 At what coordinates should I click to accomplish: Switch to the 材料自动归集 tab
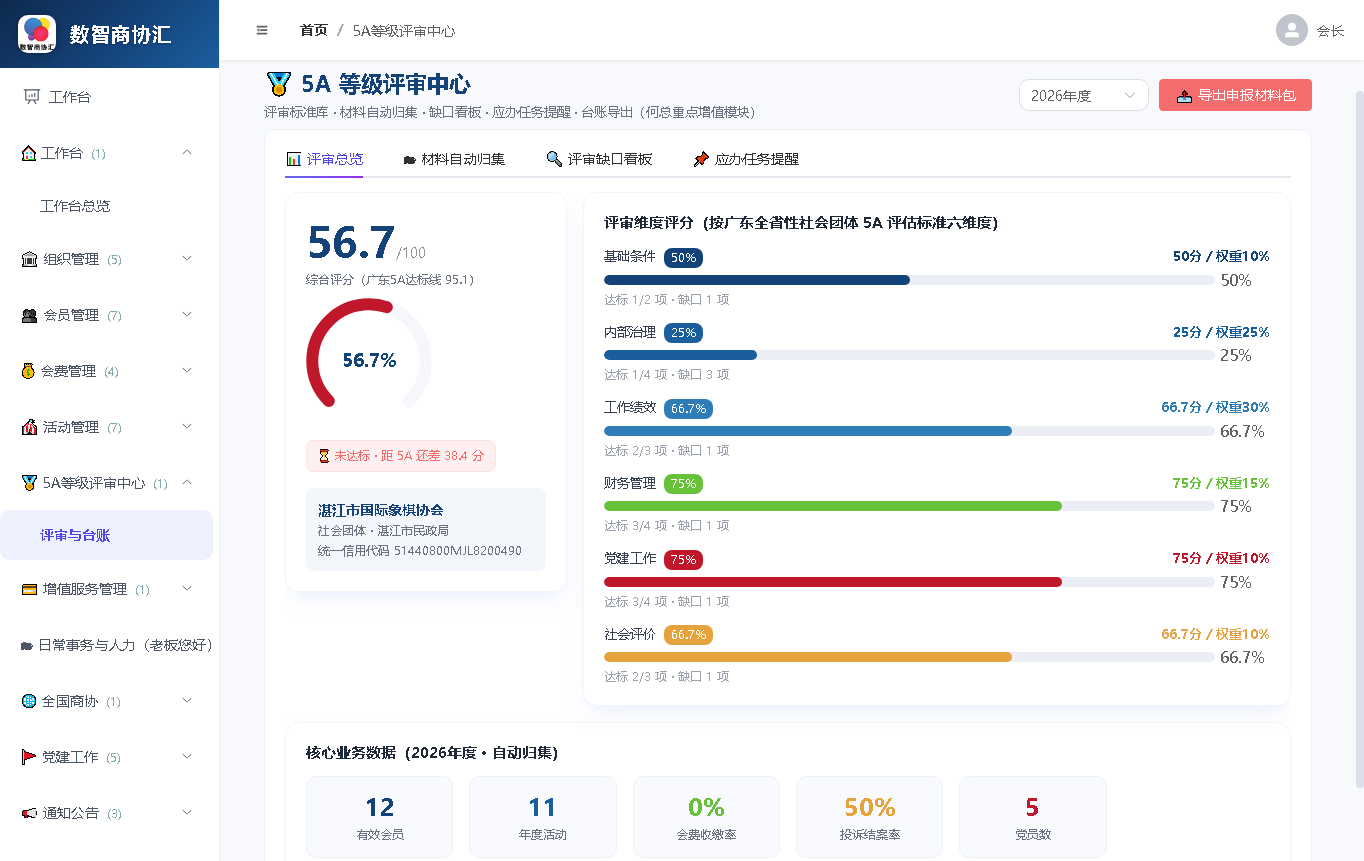coord(454,159)
